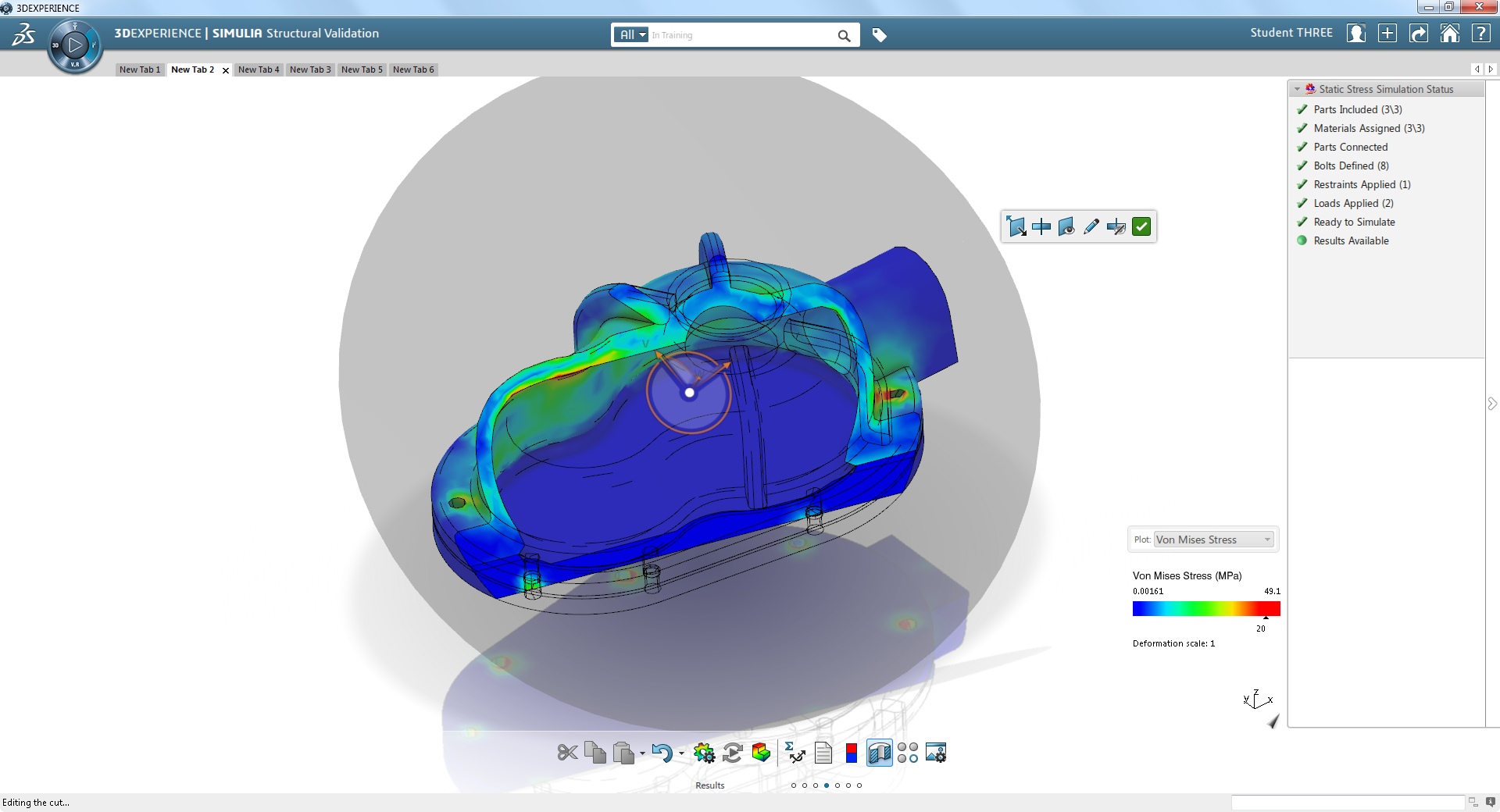This screenshot has height=812, width=1500.
Task: Click the pencil edit cut icon
Action: click(1091, 226)
